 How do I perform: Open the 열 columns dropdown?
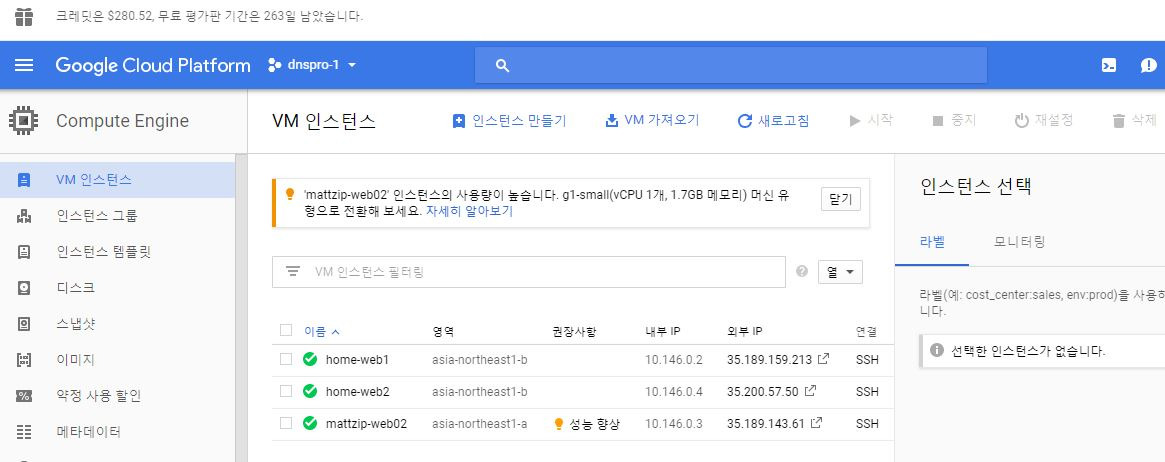[x=840, y=272]
